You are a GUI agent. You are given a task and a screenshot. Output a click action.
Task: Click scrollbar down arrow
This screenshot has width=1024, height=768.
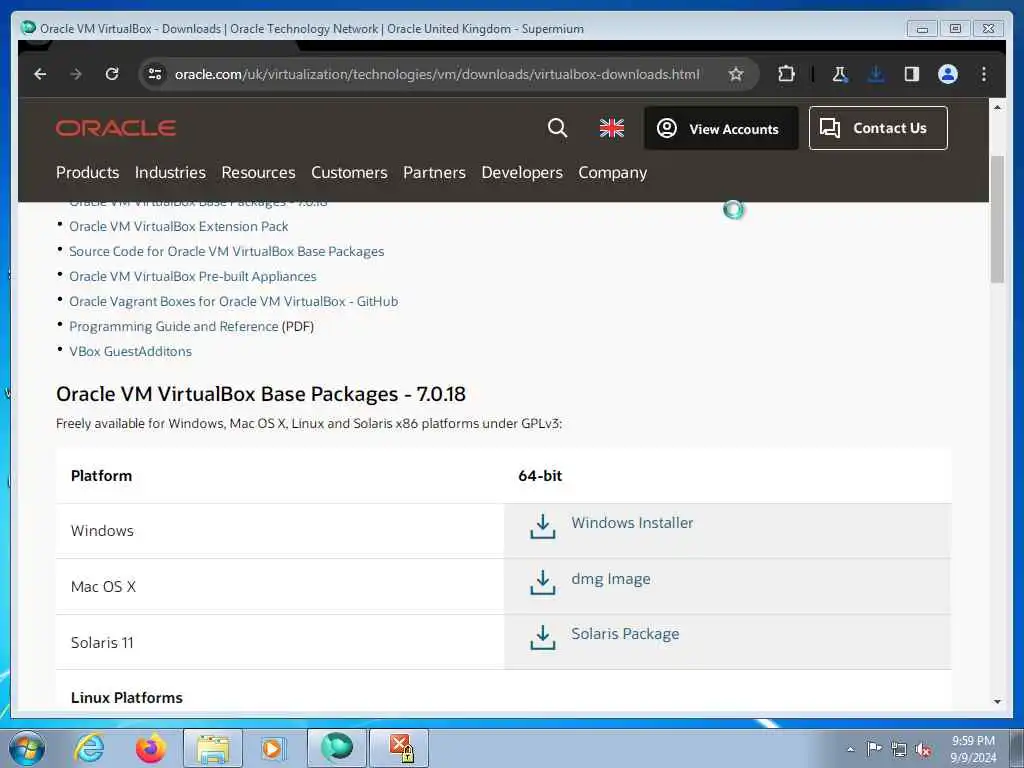[997, 701]
